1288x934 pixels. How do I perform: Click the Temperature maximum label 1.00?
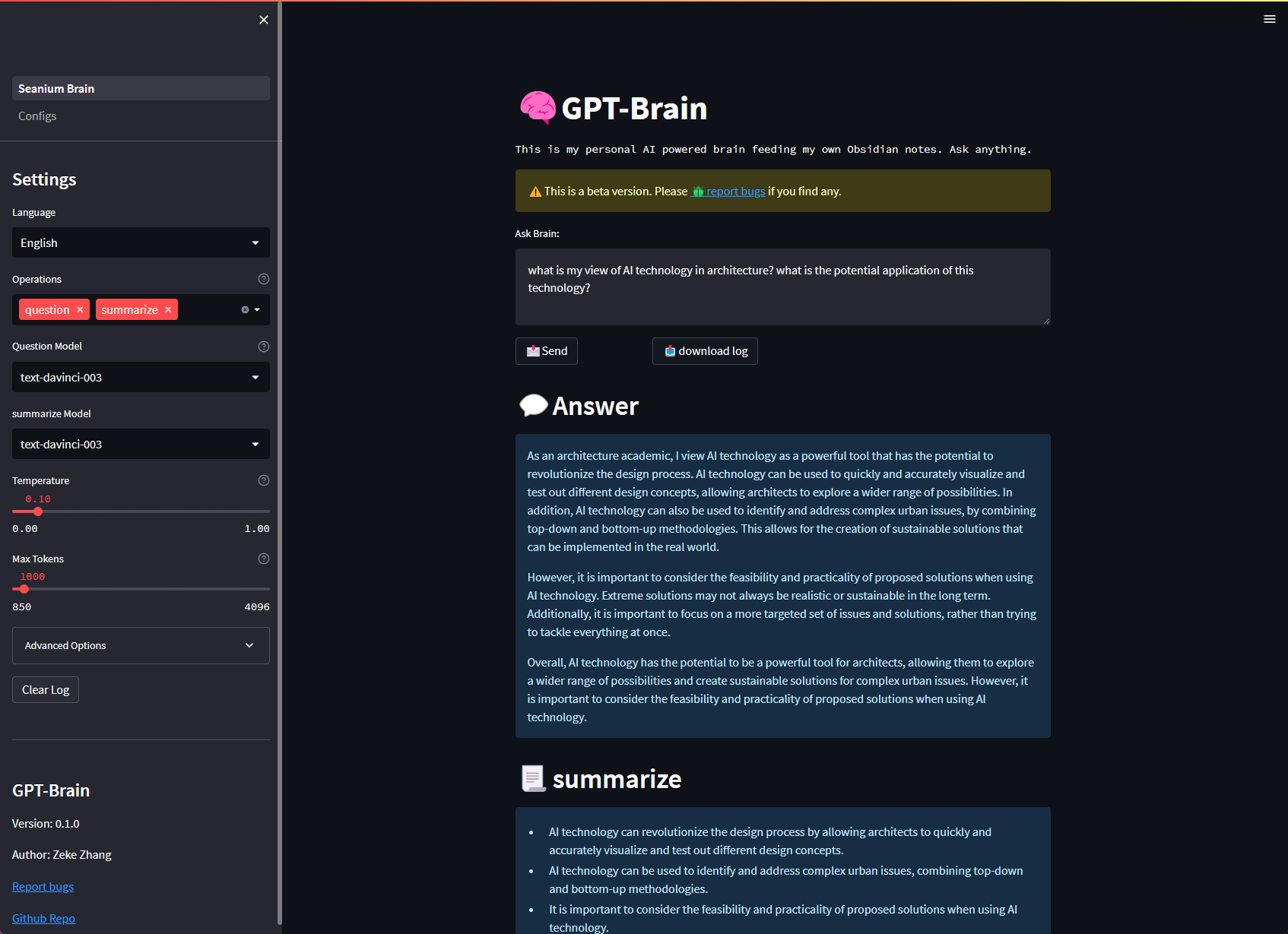[257, 528]
